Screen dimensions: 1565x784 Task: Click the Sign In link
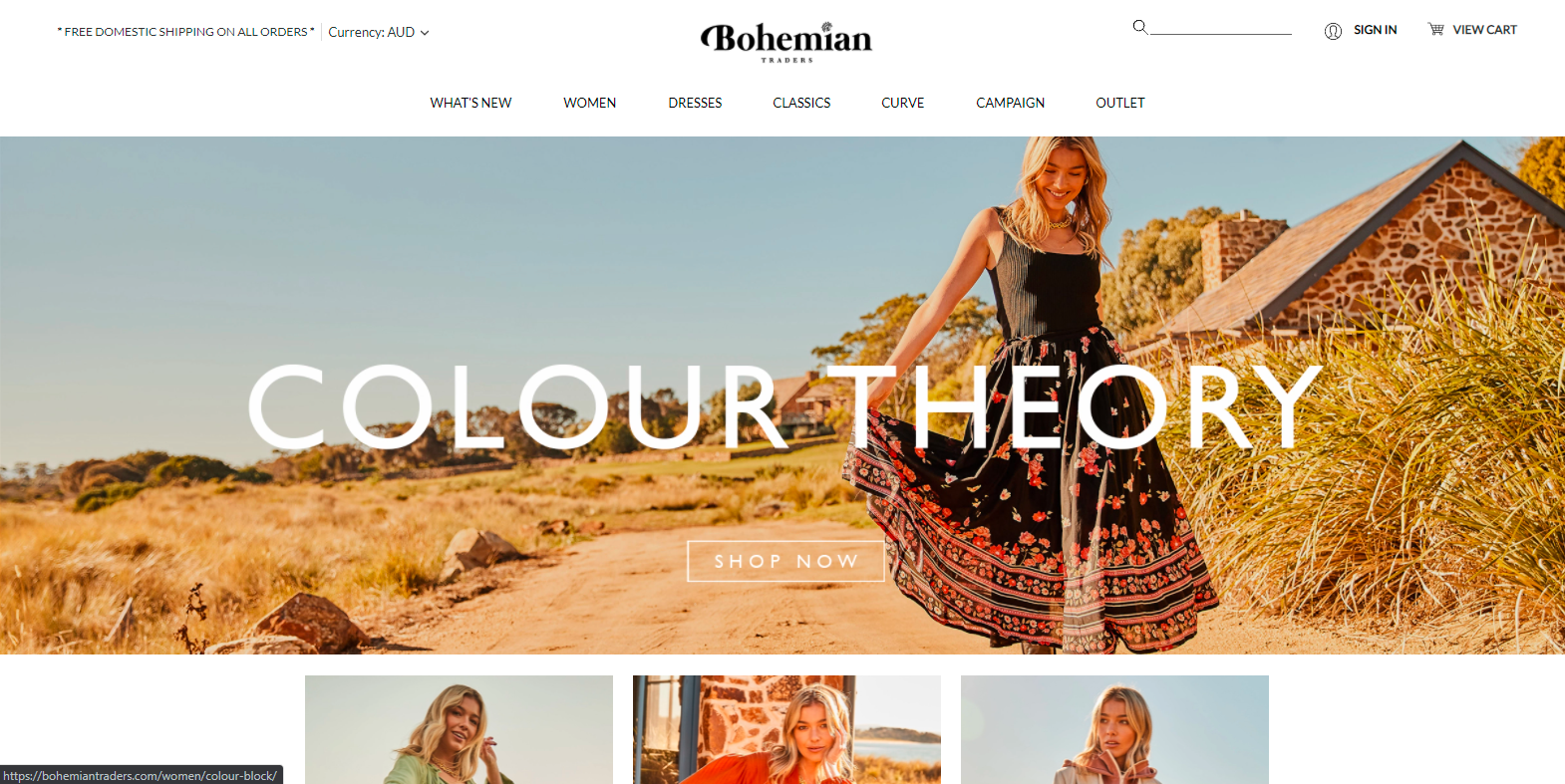[1376, 30]
